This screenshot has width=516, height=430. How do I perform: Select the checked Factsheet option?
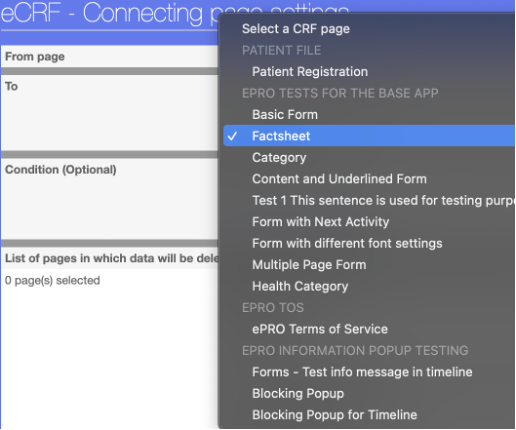click(369, 136)
